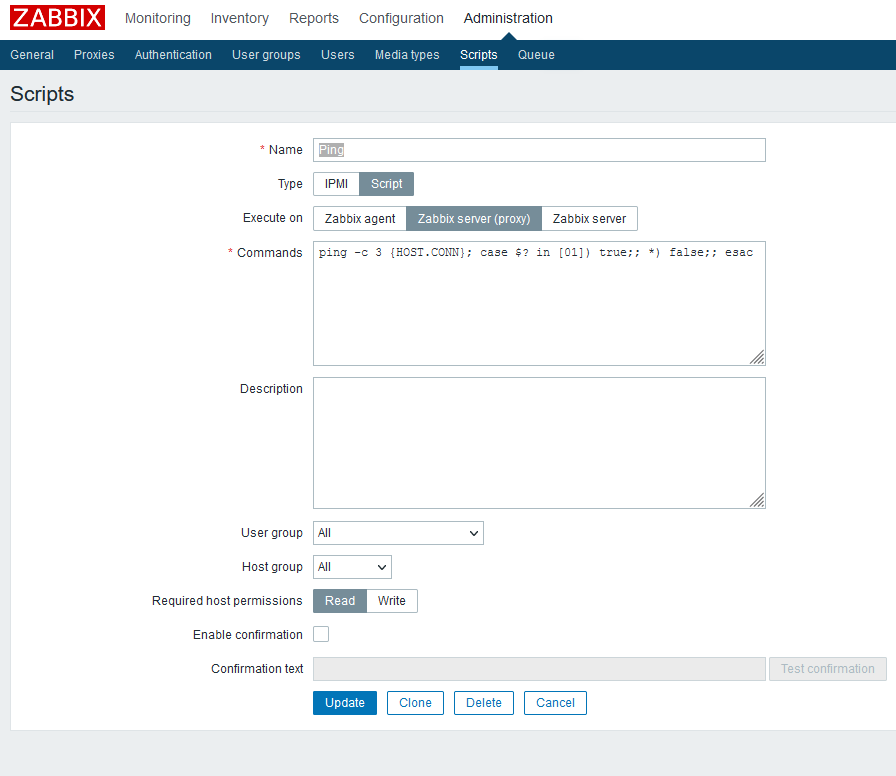Open the Configuration menu

pyautogui.click(x=401, y=18)
